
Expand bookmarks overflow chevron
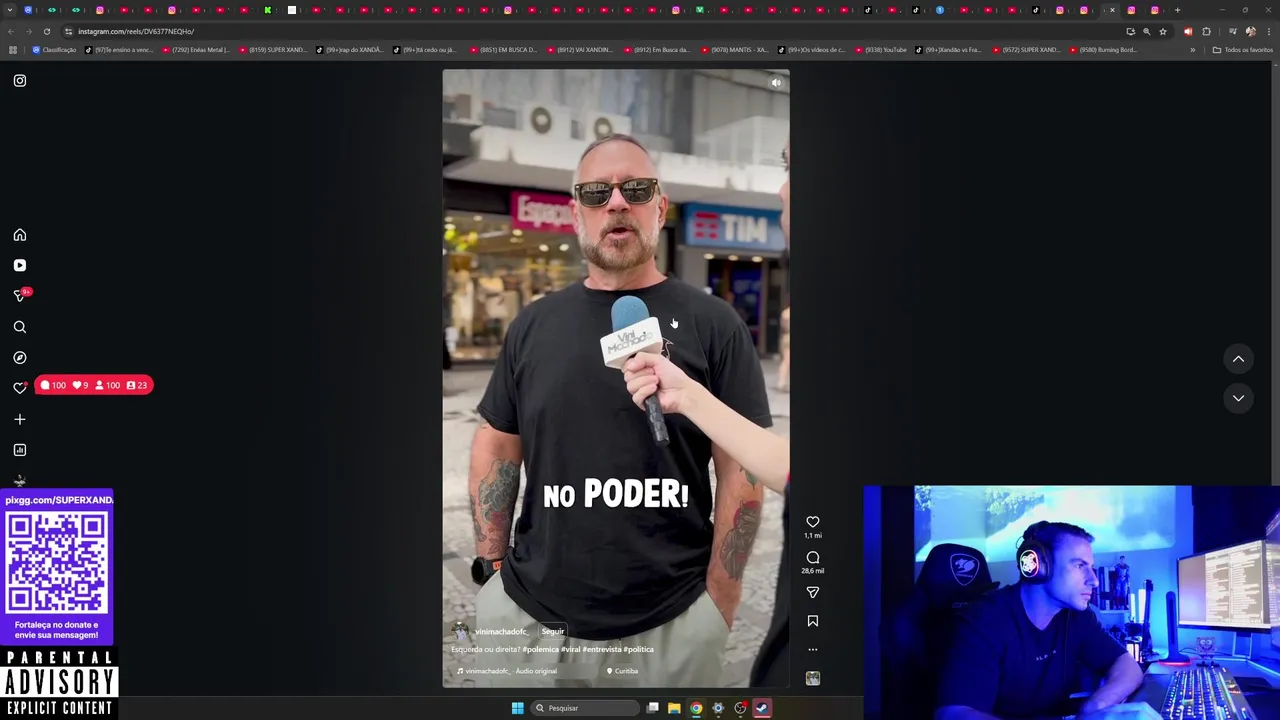click(1192, 50)
